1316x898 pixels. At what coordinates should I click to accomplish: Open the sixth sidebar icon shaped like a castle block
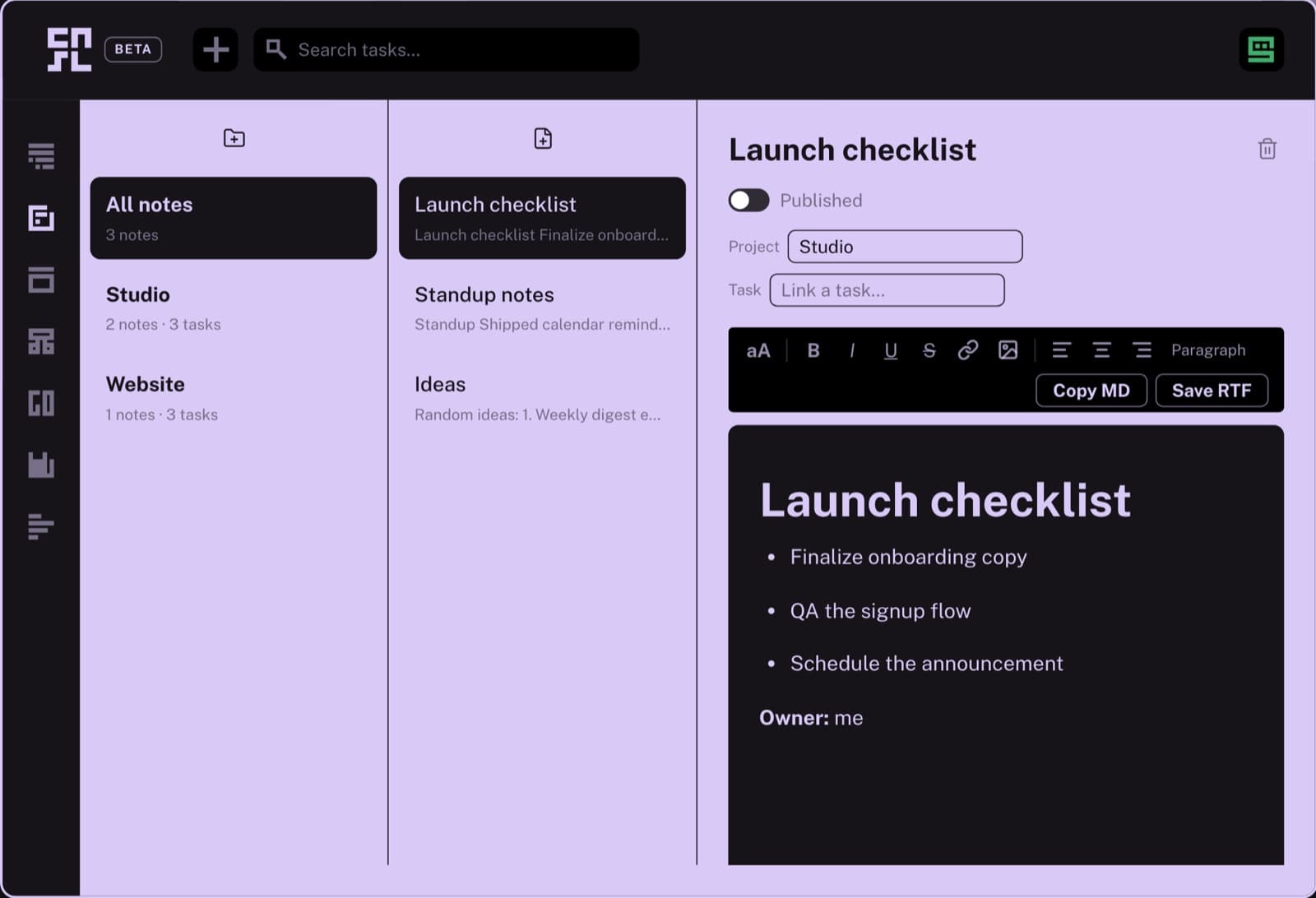[x=41, y=465]
